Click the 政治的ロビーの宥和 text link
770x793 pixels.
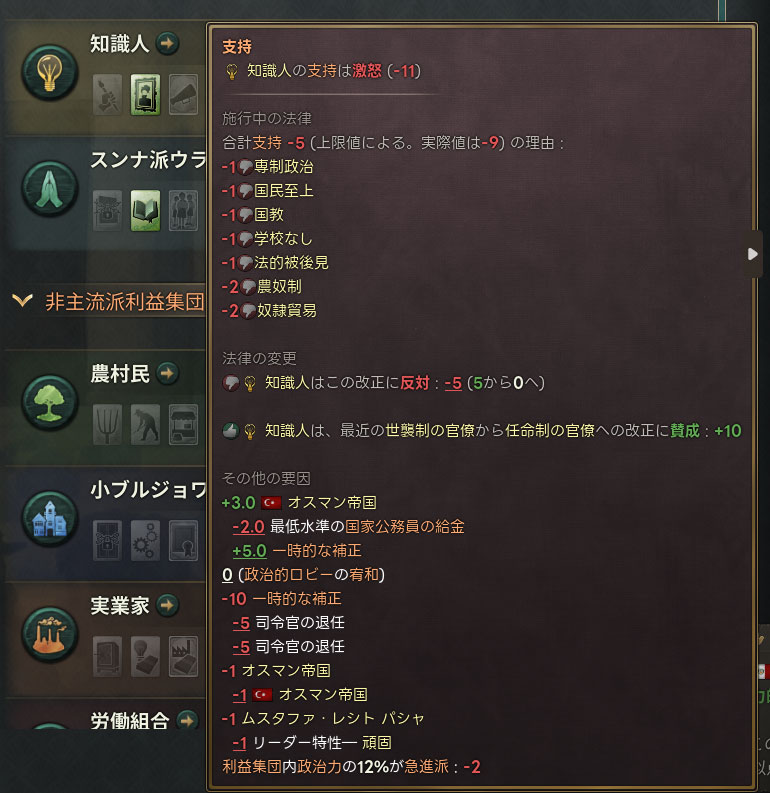point(311,575)
